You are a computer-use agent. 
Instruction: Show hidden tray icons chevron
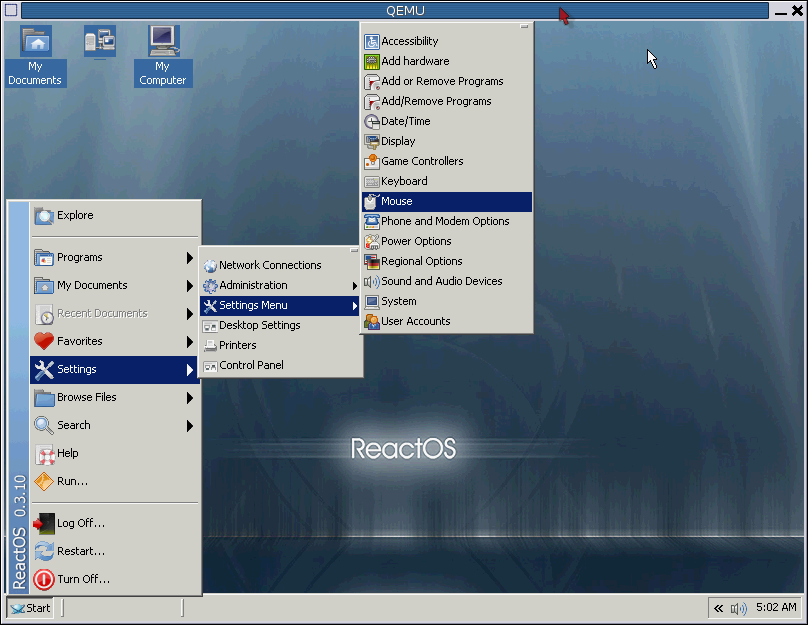pos(718,609)
